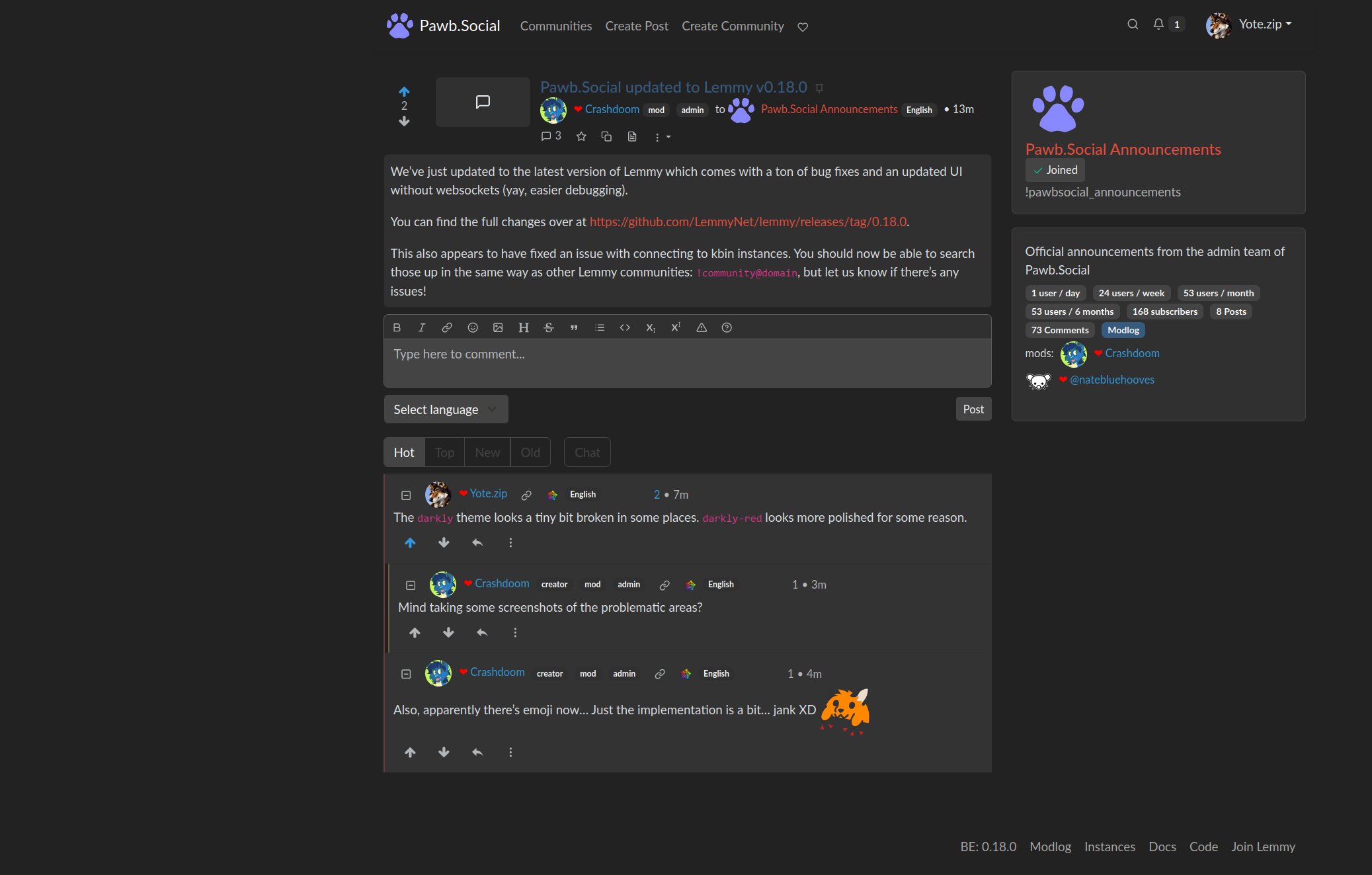Open the notifications bell
The image size is (1372, 875).
point(1158,24)
